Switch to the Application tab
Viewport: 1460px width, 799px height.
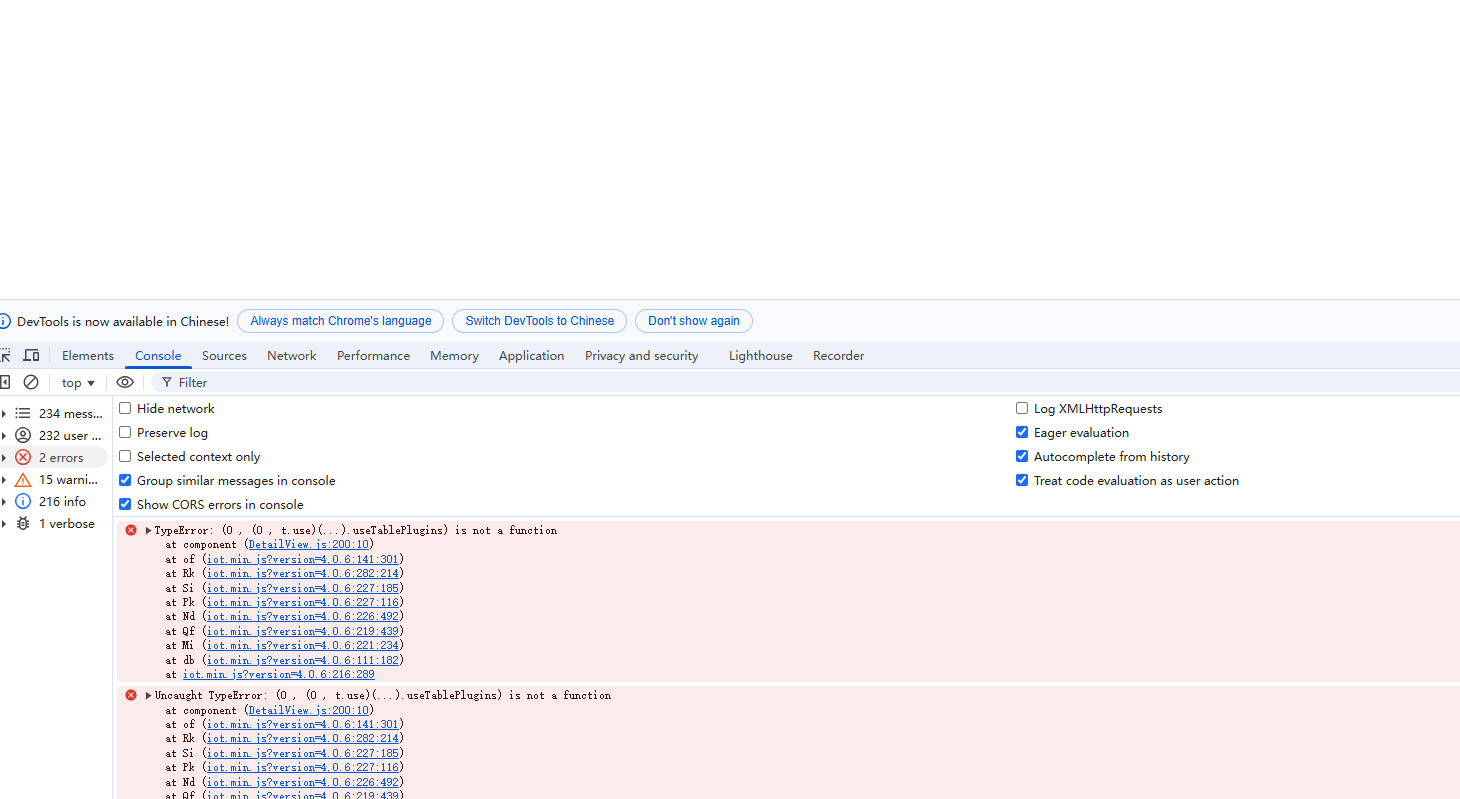[531, 355]
